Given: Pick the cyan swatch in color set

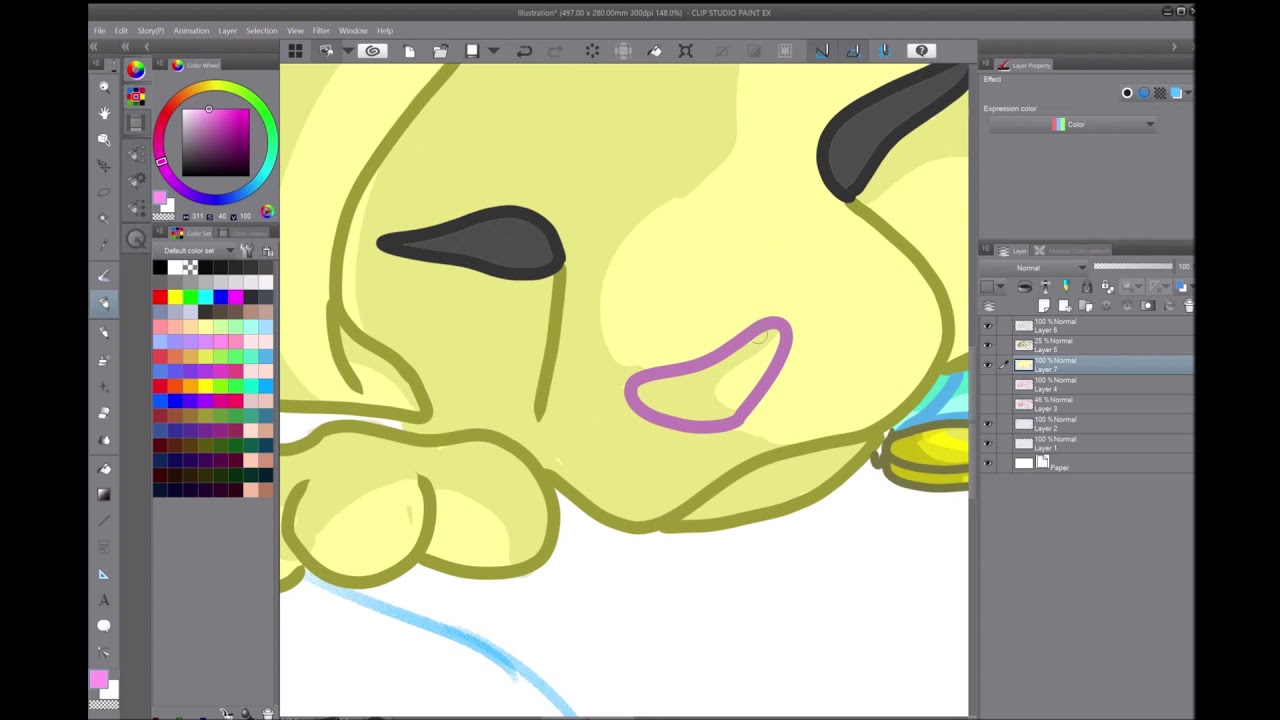Looking at the screenshot, I should click(205, 297).
